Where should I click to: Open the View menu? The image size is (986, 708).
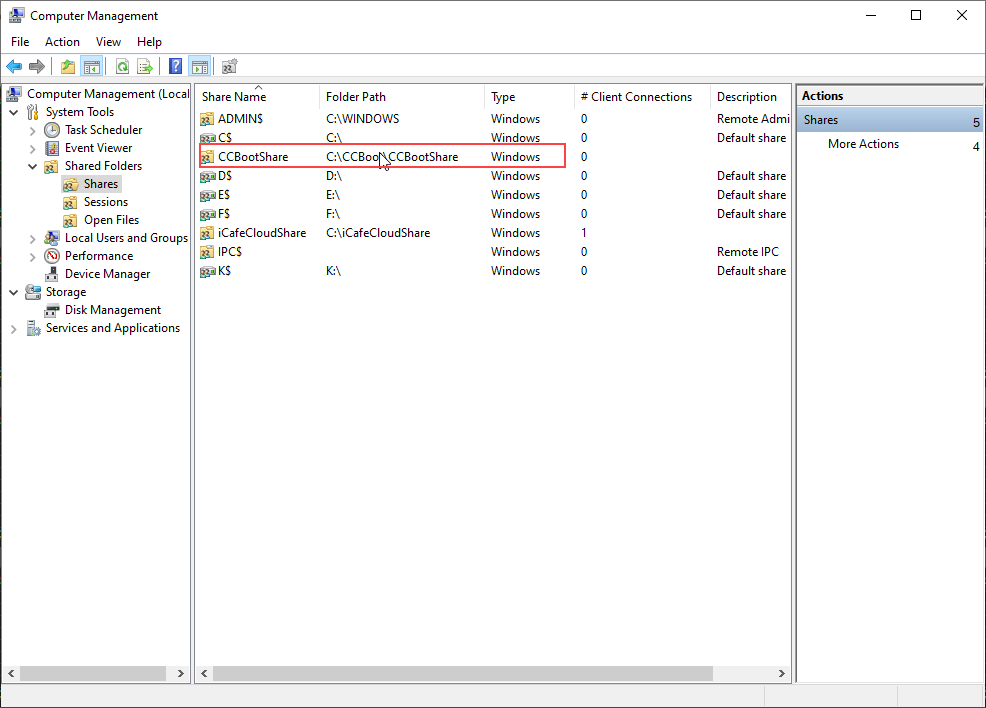coord(108,42)
